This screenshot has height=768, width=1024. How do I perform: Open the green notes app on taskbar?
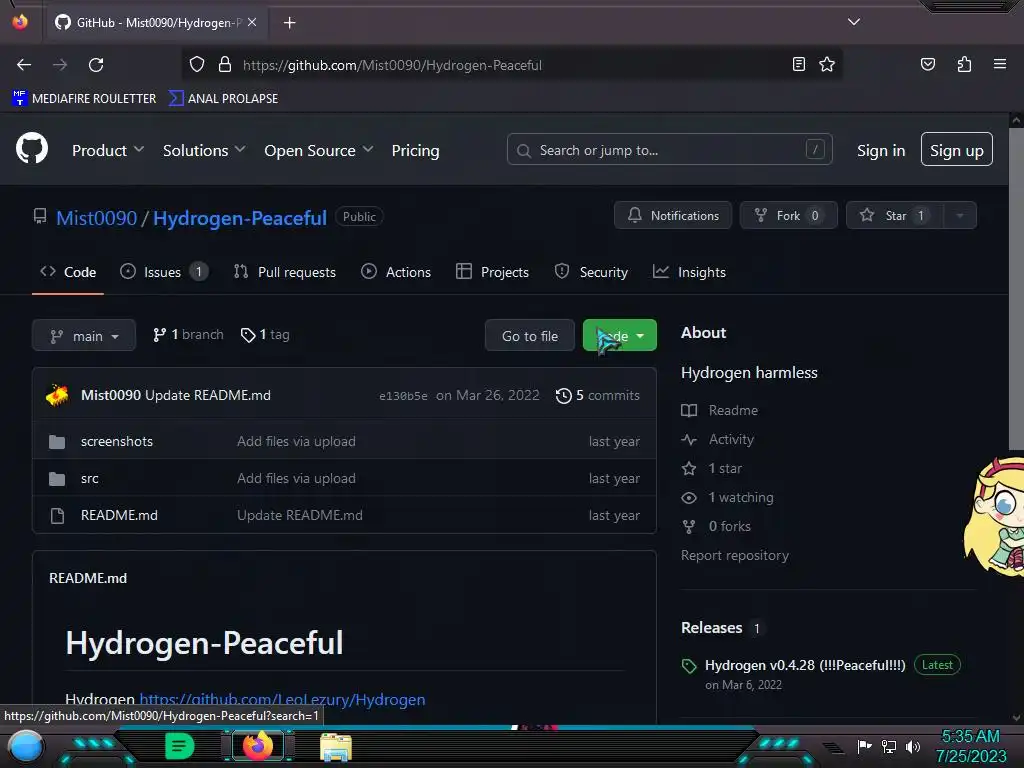point(179,746)
